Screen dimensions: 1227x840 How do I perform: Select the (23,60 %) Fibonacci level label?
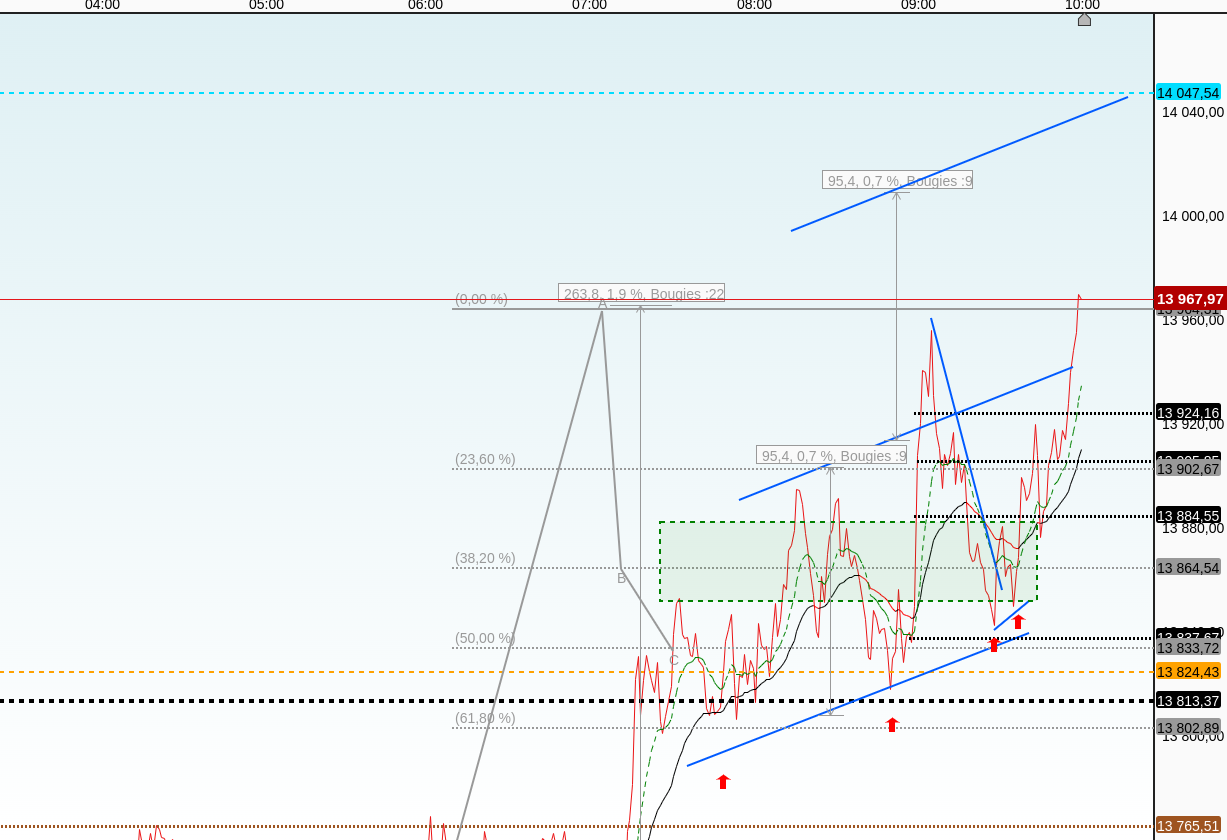[485, 459]
